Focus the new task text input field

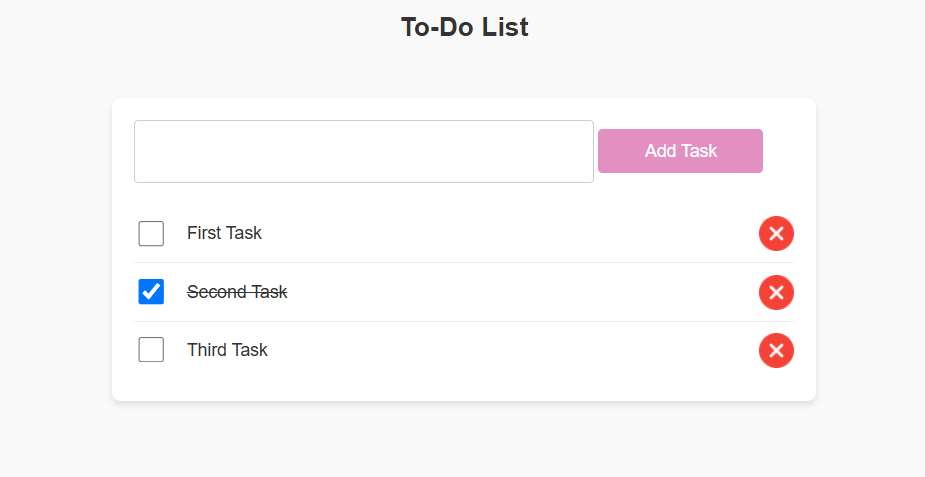(363, 152)
